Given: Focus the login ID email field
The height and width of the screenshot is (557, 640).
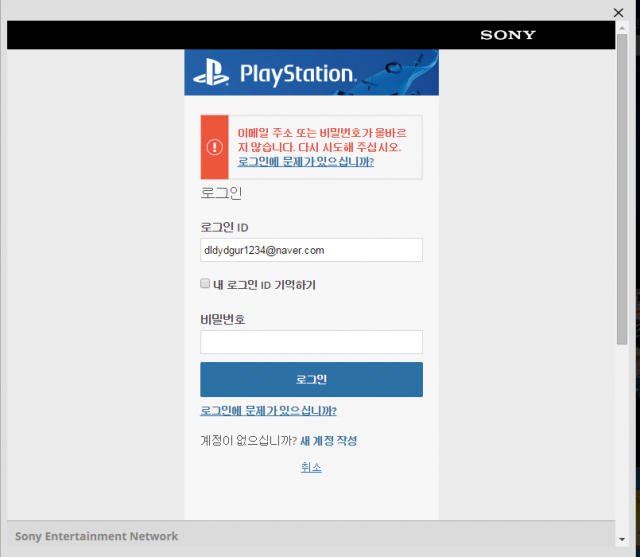Looking at the screenshot, I should click(x=311, y=250).
